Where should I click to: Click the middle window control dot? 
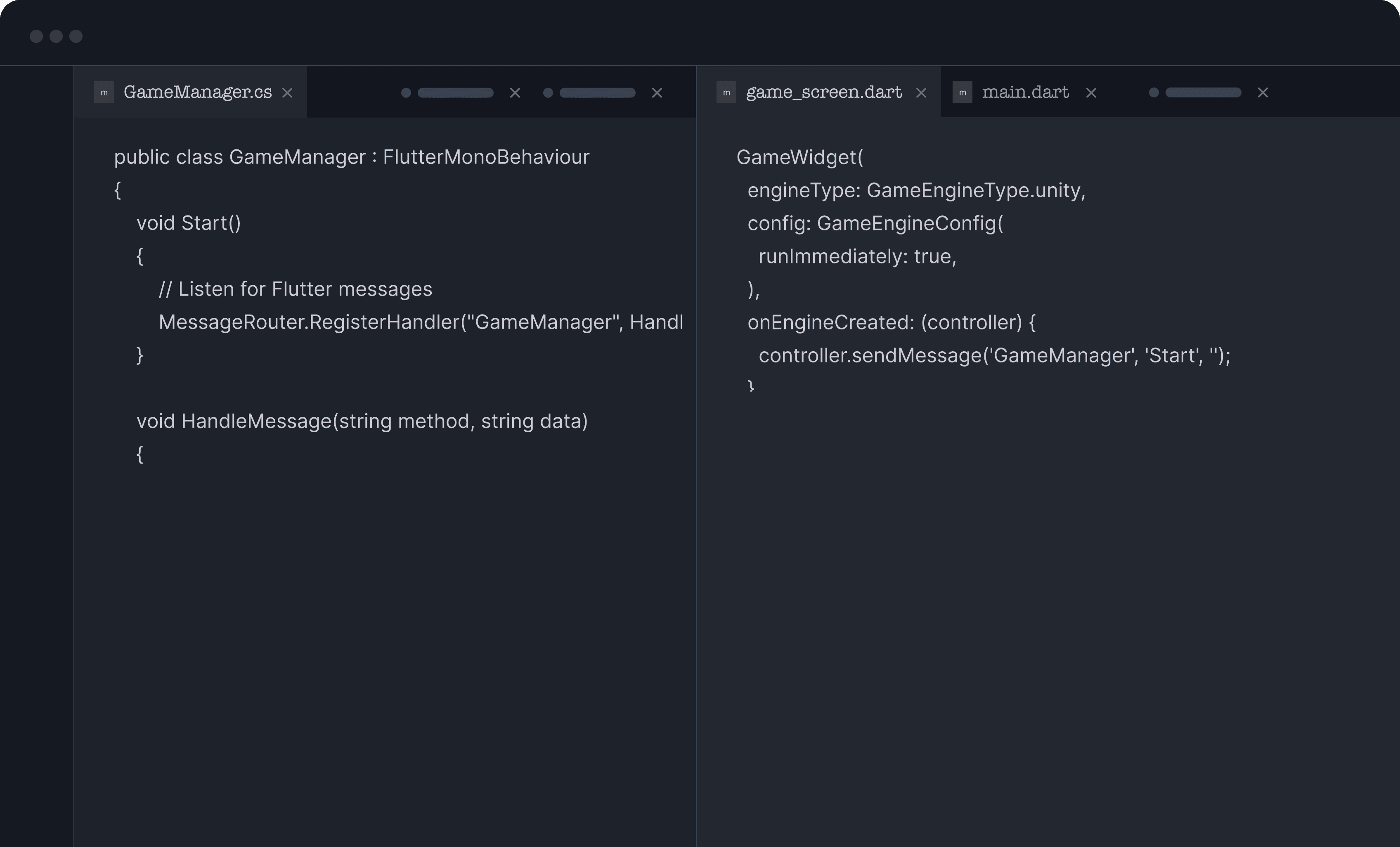coord(56,36)
